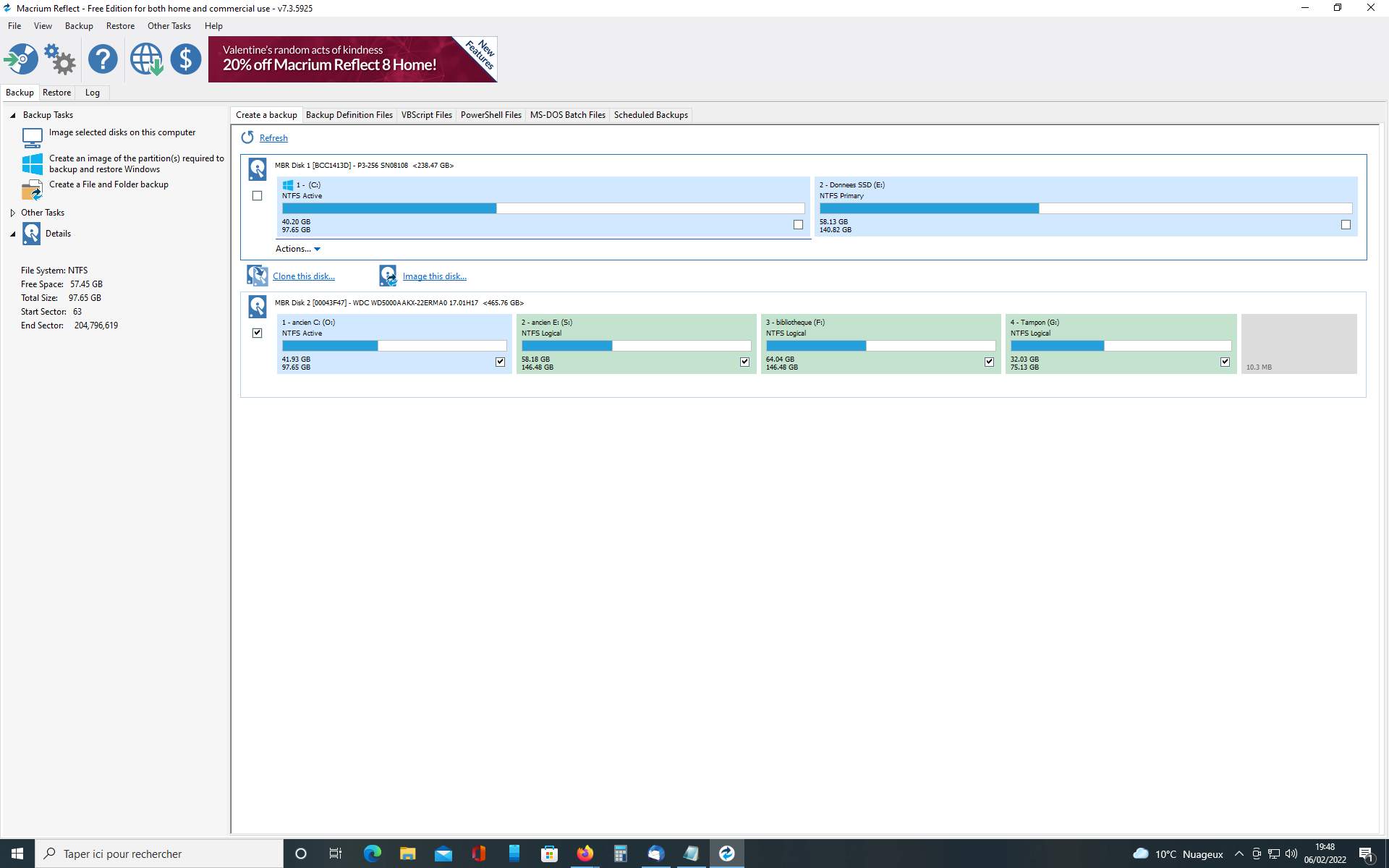The width and height of the screenshot is (1389, 868).
Task: Click the dollar sign purchase icon
Action: [186, 59]
